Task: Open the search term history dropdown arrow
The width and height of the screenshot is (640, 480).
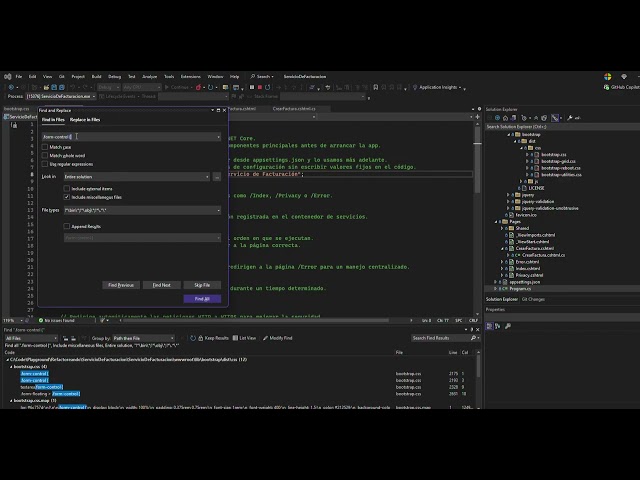Action: (218, 137)
